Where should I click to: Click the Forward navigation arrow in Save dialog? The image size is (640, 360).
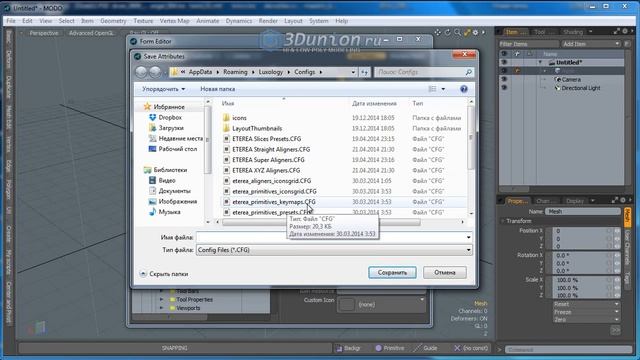click(155, 72)
